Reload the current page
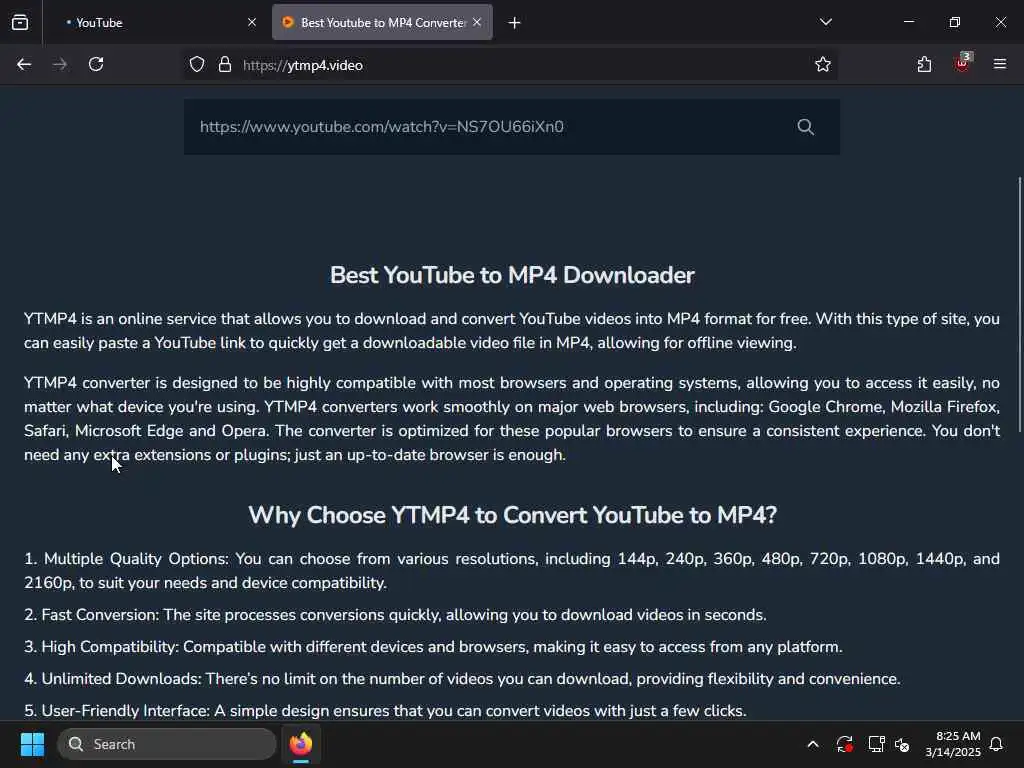 96,64
